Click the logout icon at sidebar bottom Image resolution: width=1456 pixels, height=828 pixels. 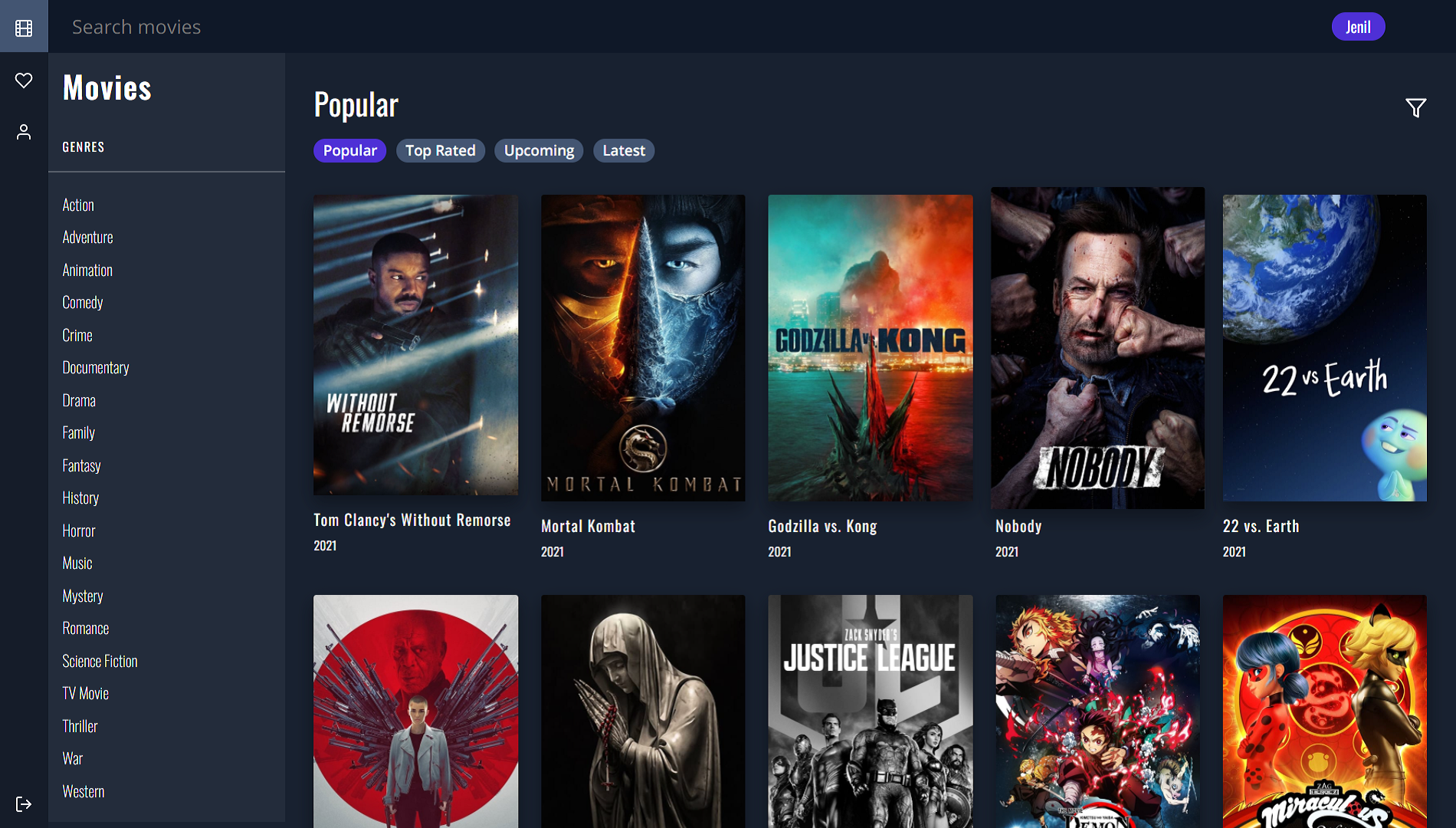point(24,804)
